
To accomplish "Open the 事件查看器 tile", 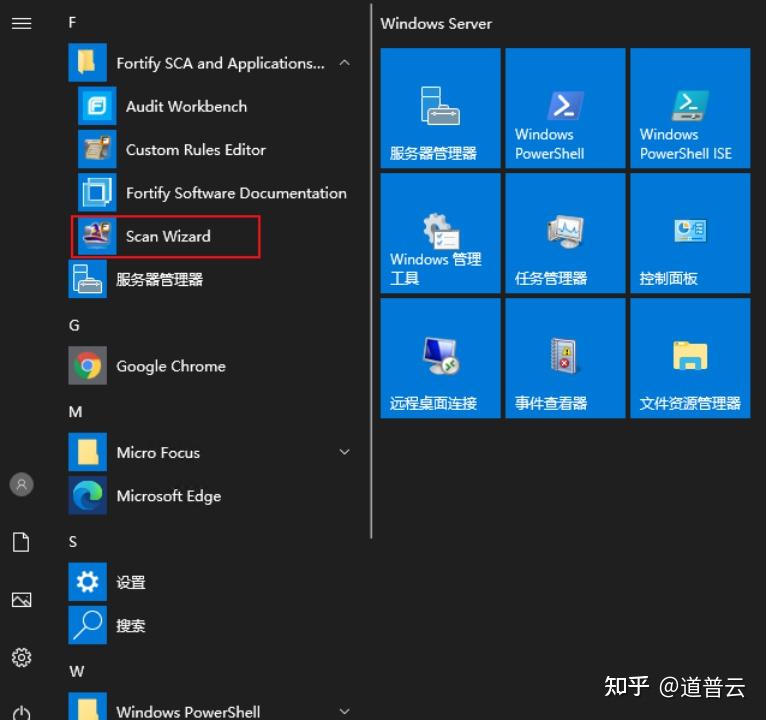I will coord(565,358).
